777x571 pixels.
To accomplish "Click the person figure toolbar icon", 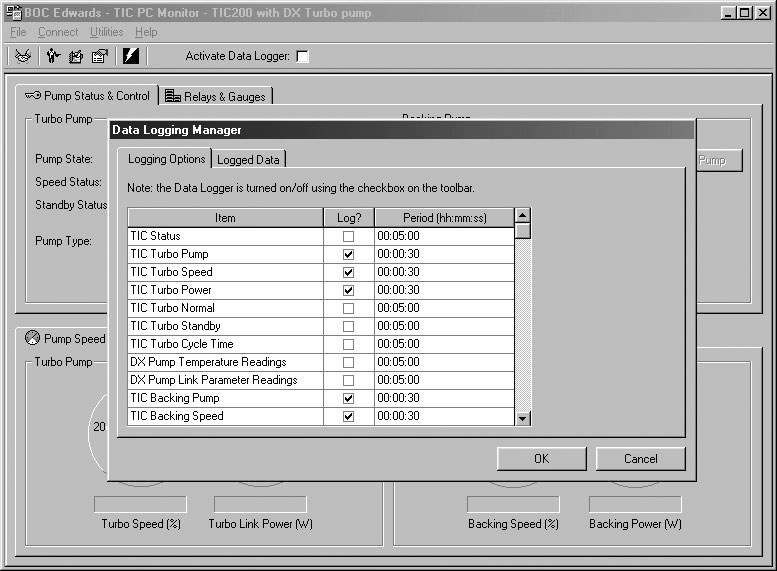I will coord(53,56).
